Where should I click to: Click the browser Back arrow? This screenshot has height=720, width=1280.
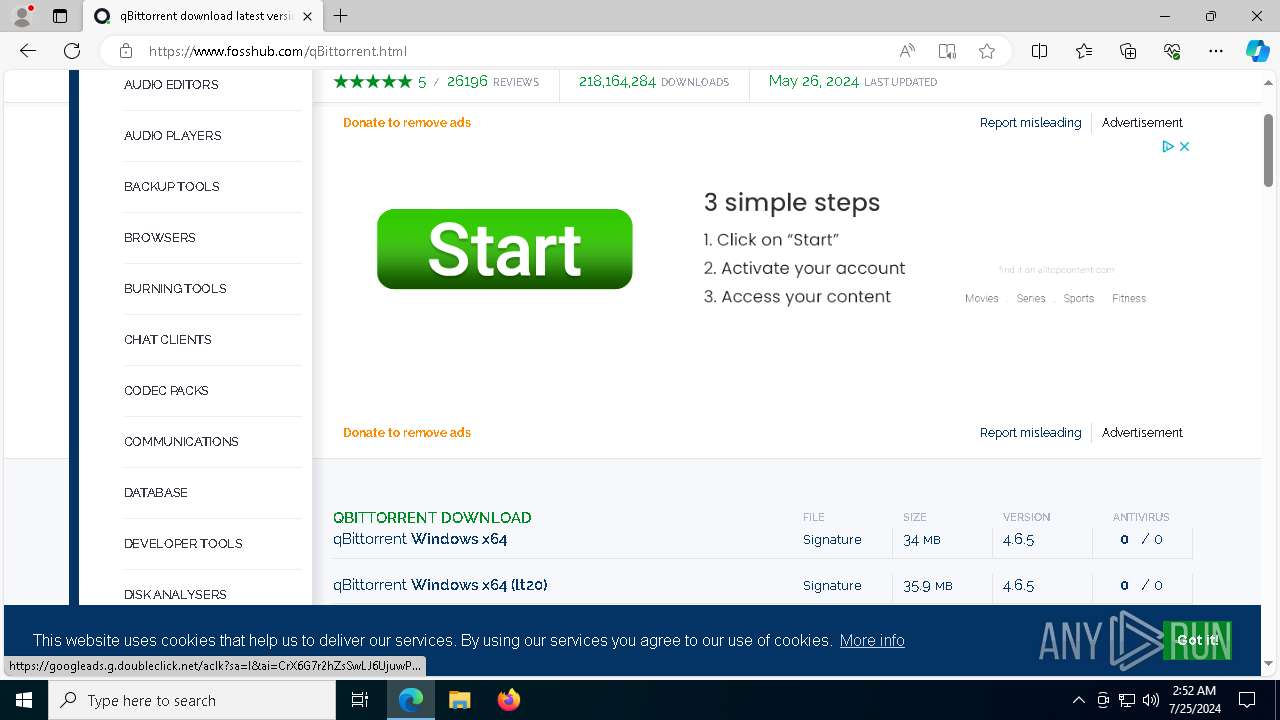click(28, 51)
